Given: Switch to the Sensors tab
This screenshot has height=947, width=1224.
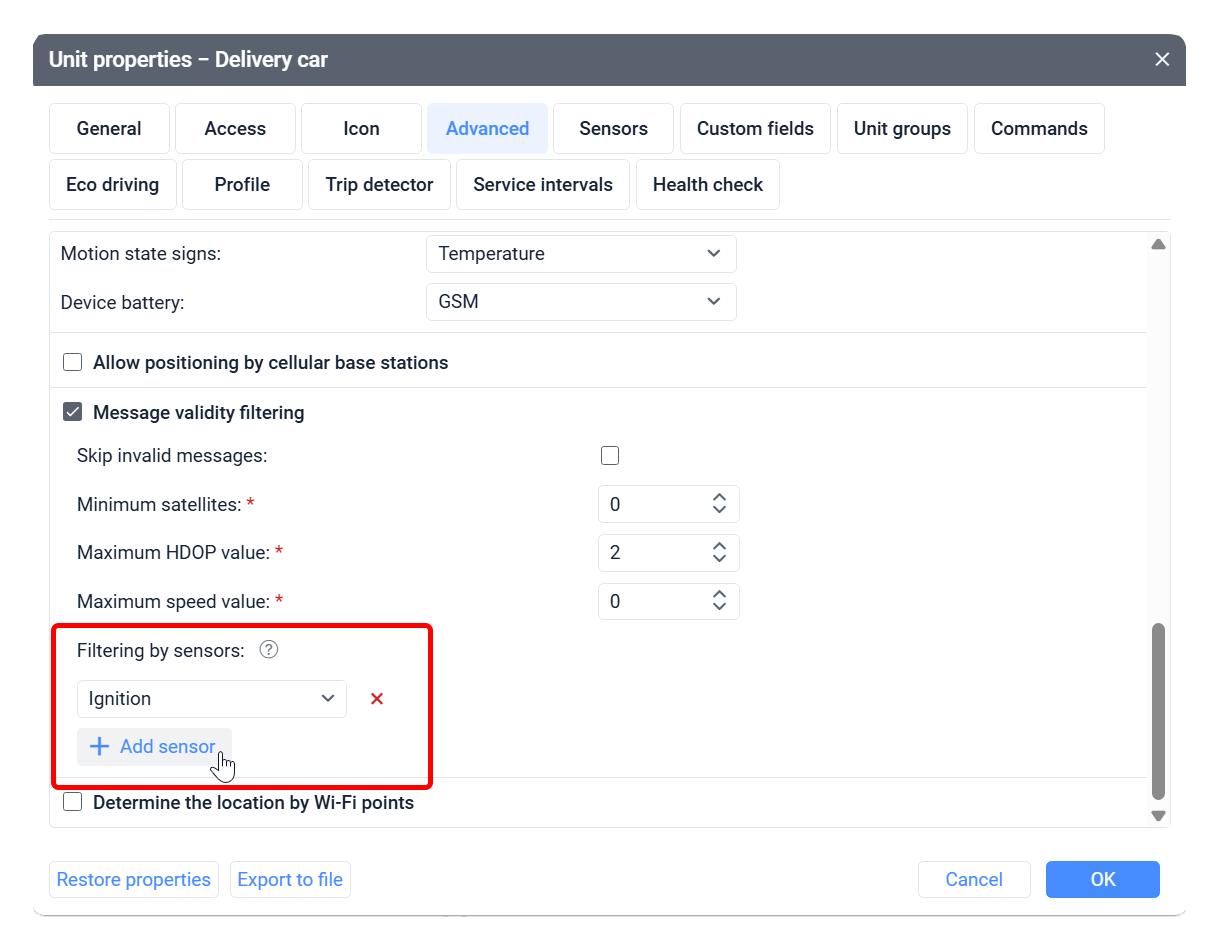Looking at the screenshot, I should [613, 128].
